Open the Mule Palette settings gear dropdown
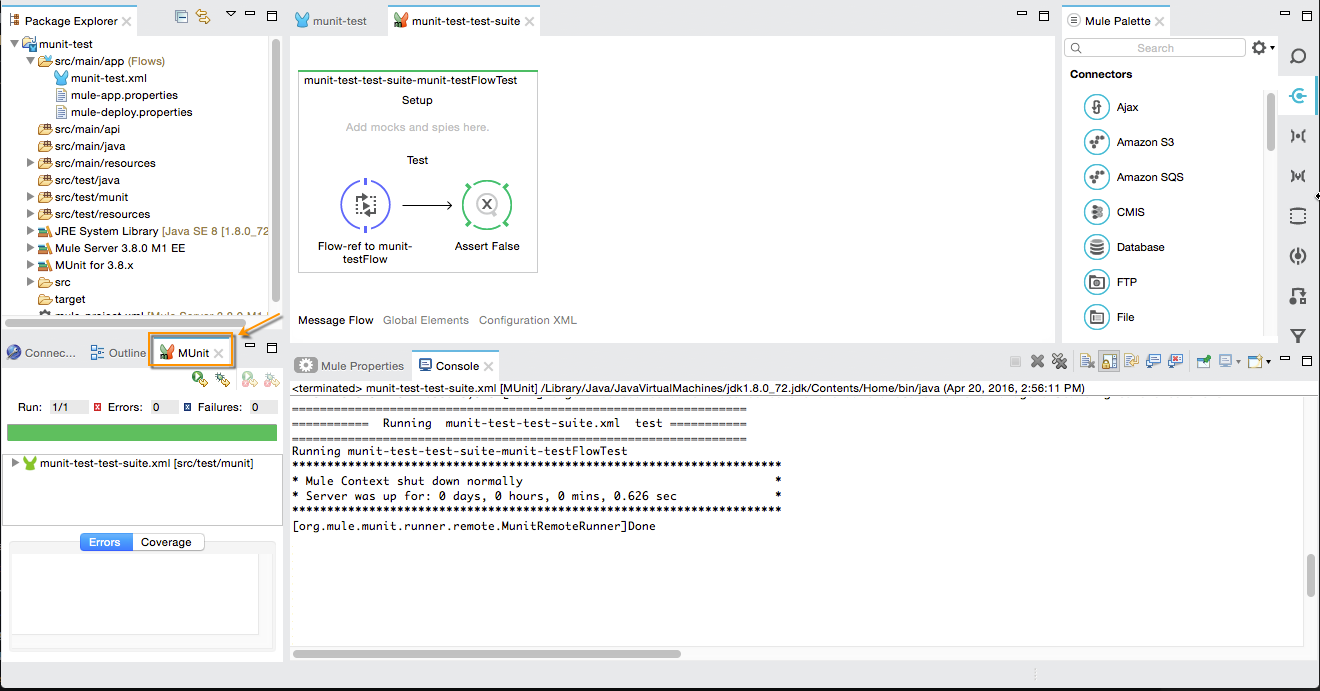The width and height of the screenshot is (1320, 691). [x=1262, y=48]
